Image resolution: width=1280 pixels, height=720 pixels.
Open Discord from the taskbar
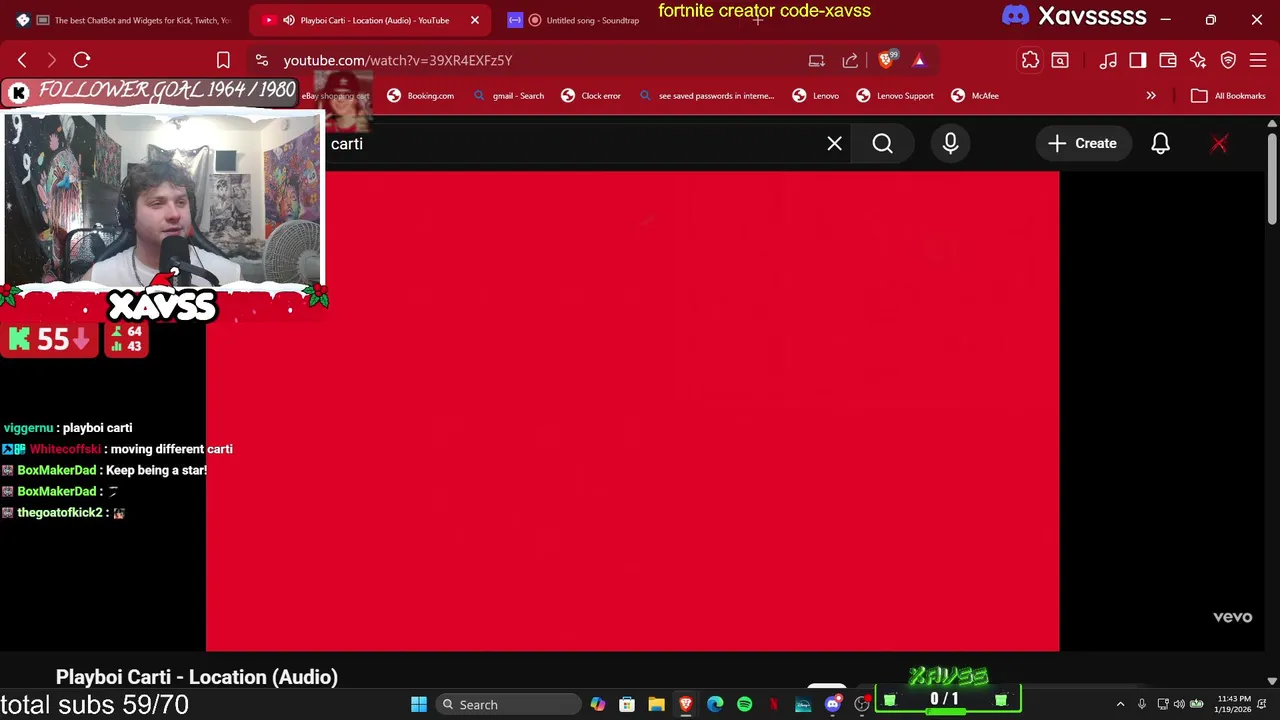(x=832, y=704)
